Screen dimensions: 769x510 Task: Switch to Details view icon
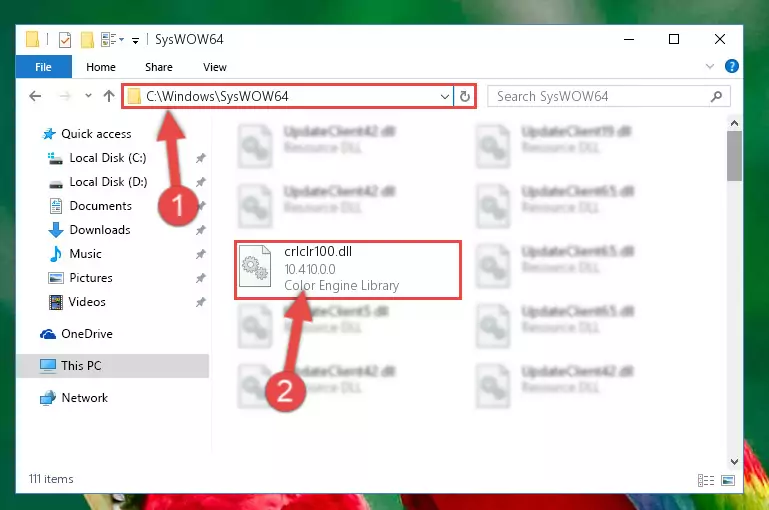click(x=706, y=480)
